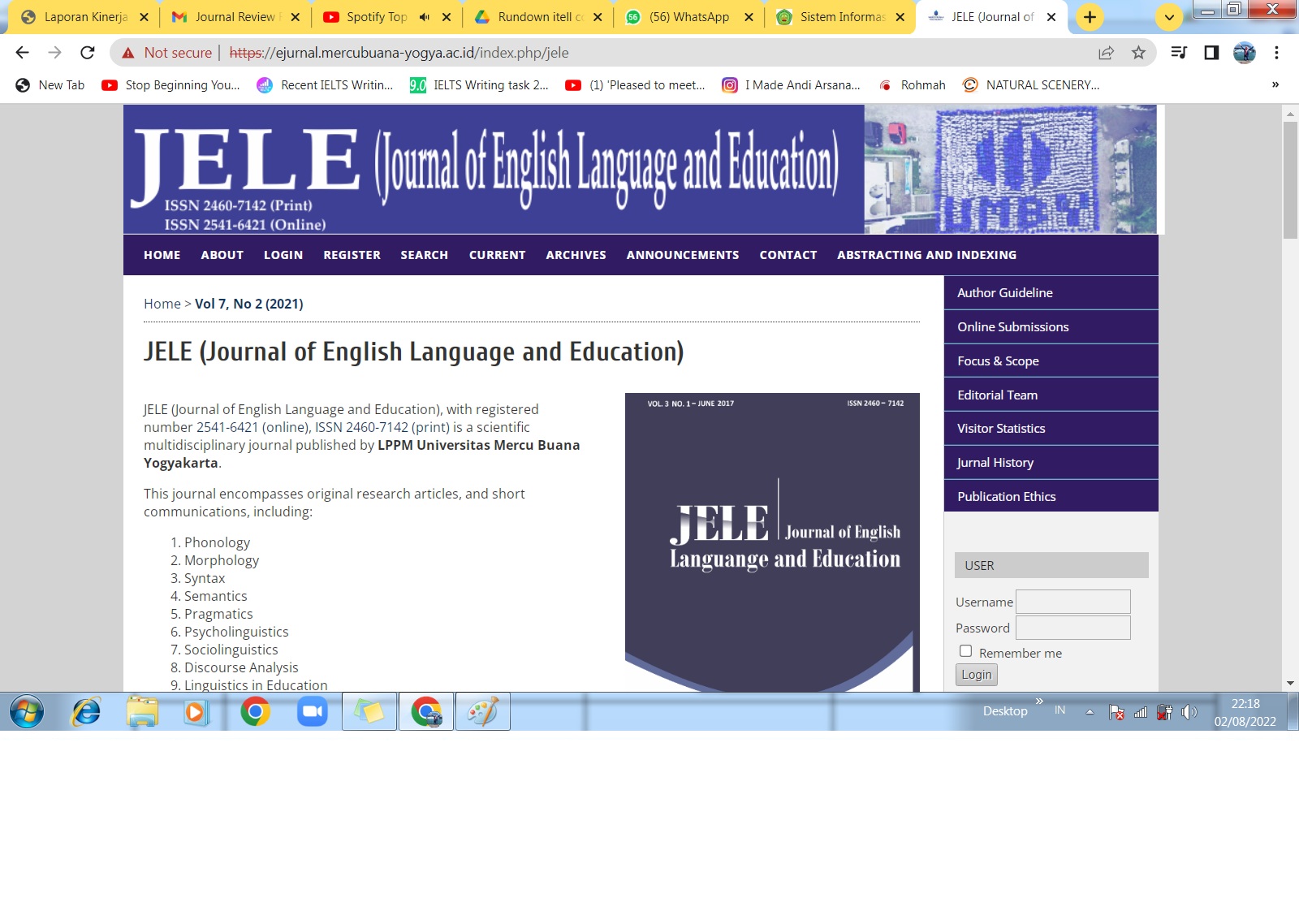Screen dimensions: 1299x924
Task: Reload the page with the refresh icon
Action: 88,53
